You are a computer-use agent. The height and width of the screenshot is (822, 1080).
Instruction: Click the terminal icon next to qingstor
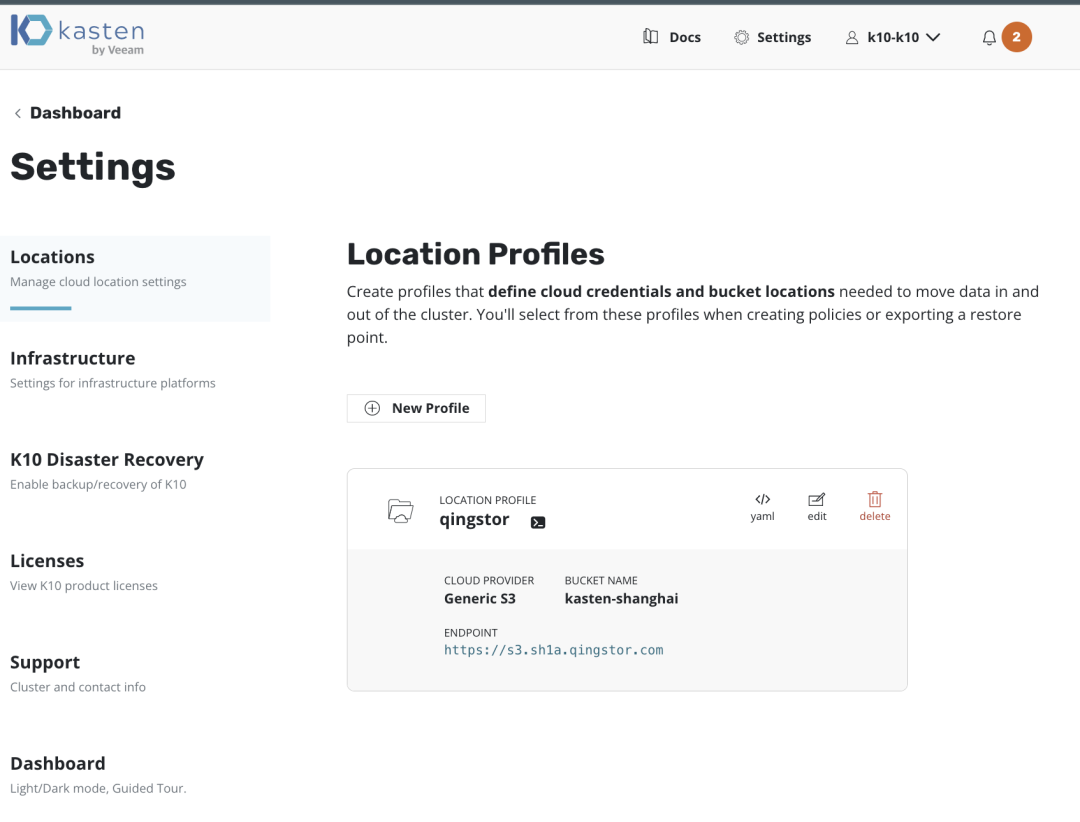[x=538, y=522]
